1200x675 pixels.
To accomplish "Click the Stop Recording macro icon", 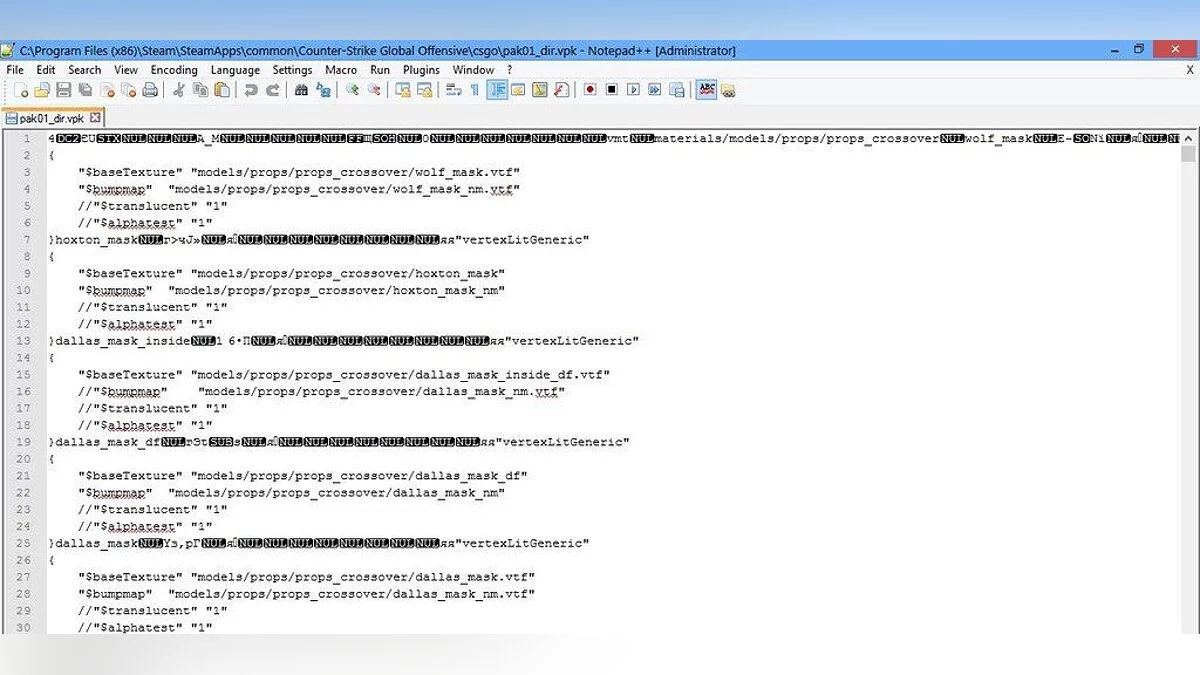I will 612,90.
